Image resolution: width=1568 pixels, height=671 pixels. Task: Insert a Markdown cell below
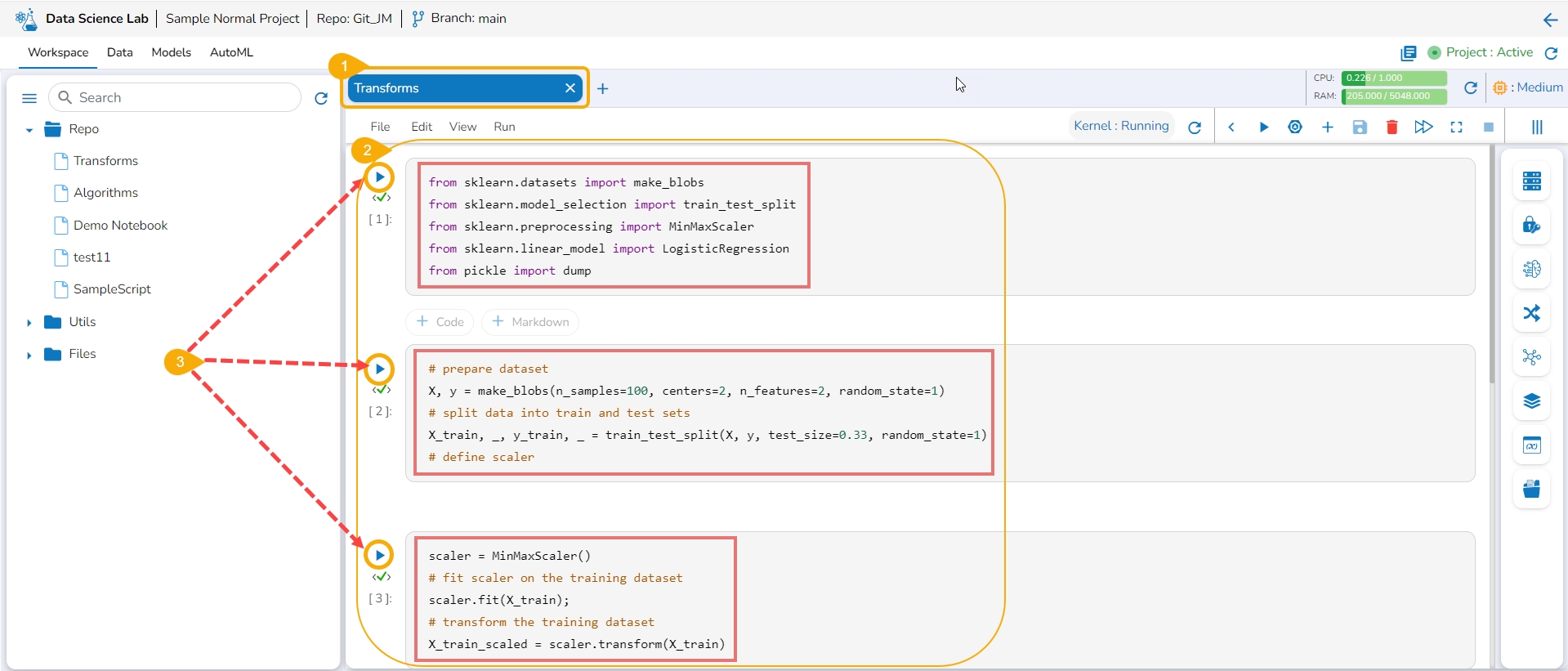(530, 322)
